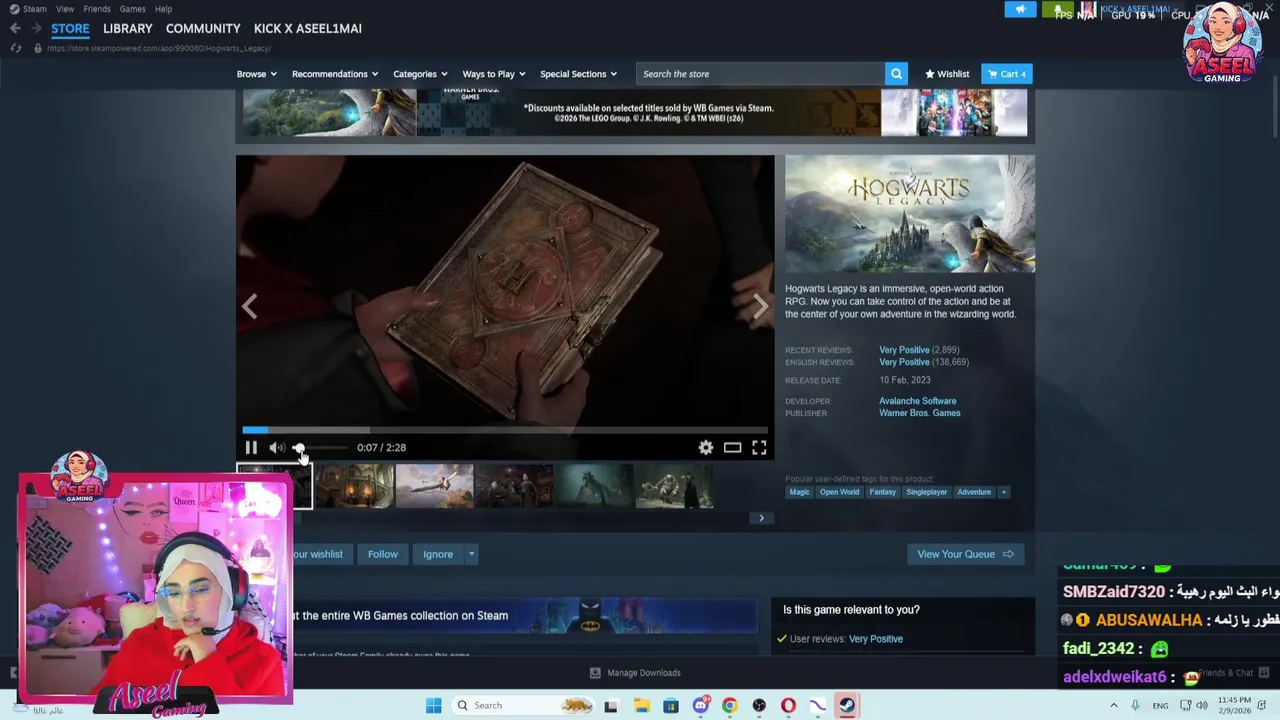Open the dropdown arrow next to Ignore
Image resolution: width=1280 pixels, height=720 pixels.
tap(471, 554)
